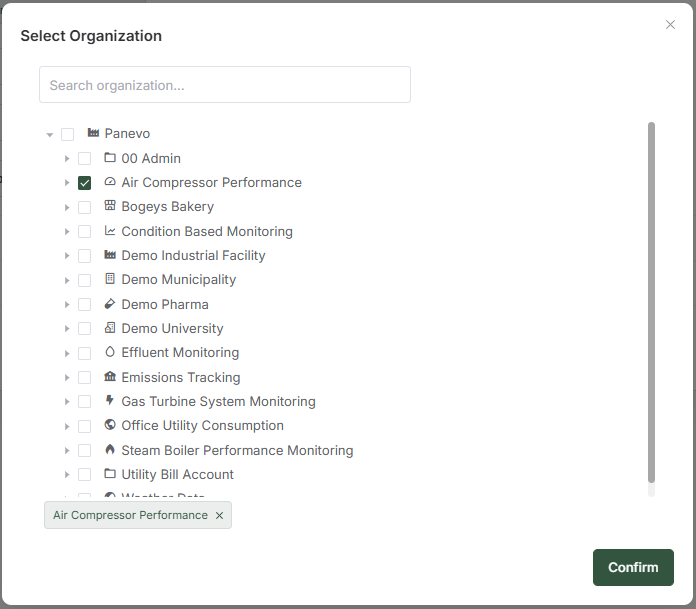Remove the Air Compressor Performance tag
This screenshot has height=609, width=696.
click(219, 515)
